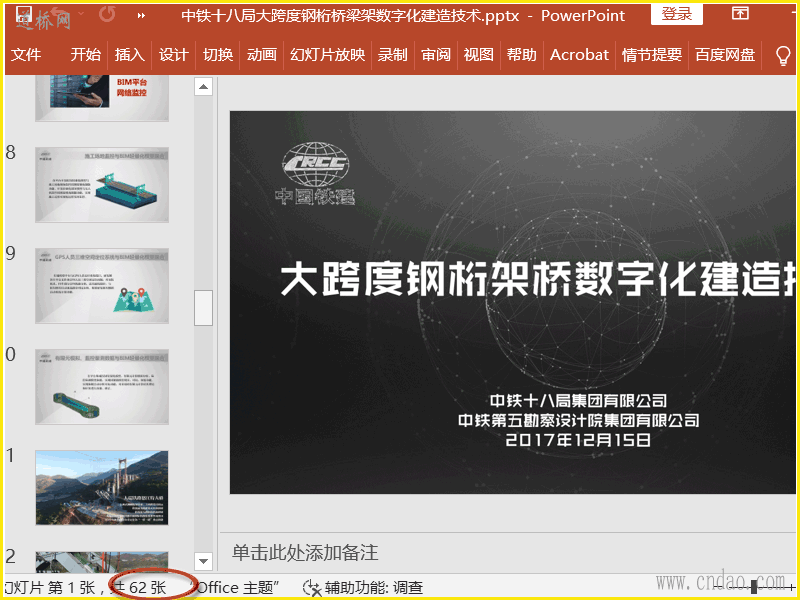
Task: Select the BIM平台 slide thumbnail at top
Action: pos(102,98)
